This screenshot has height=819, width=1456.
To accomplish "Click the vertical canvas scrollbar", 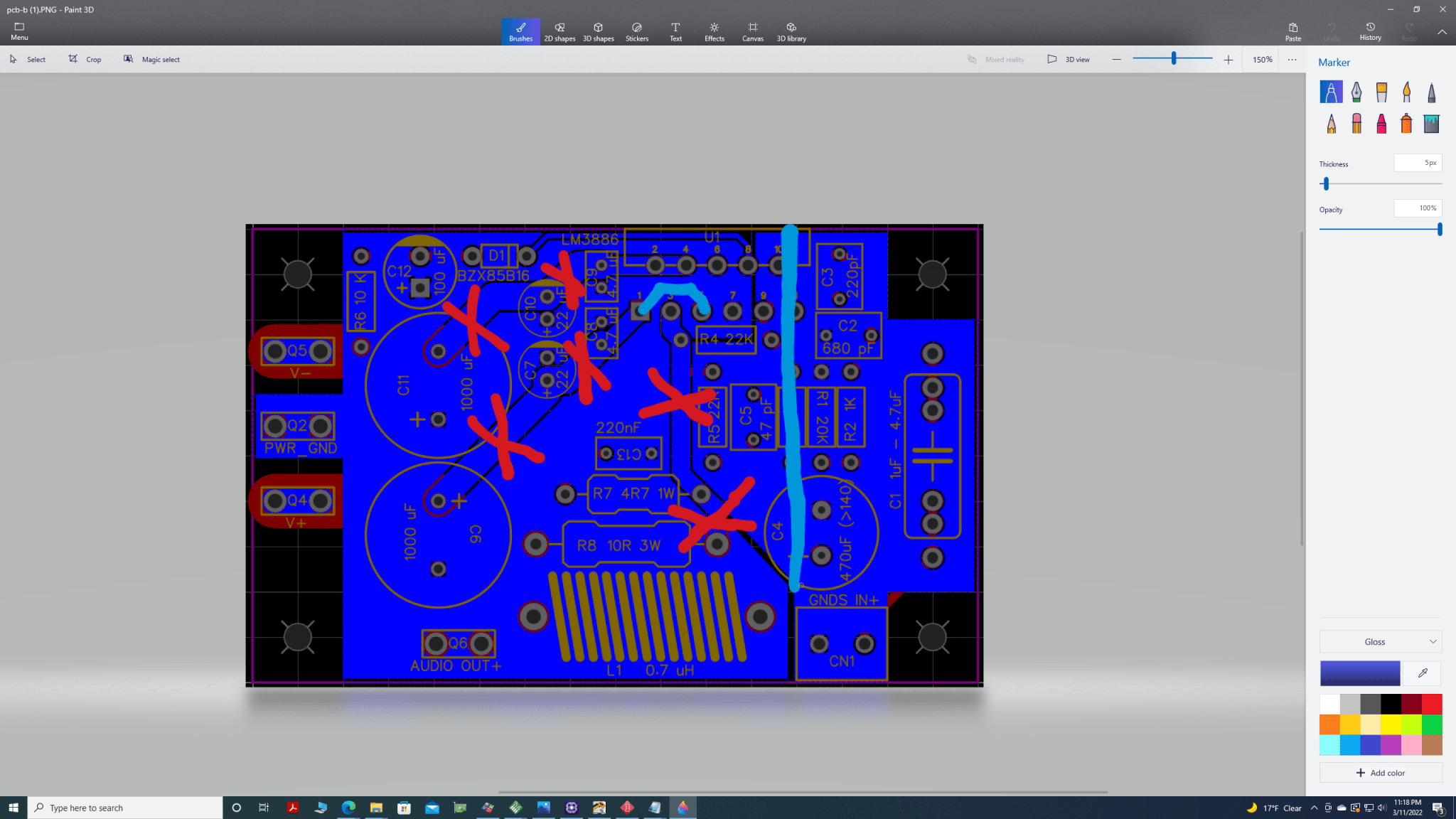I will 1302,388.
